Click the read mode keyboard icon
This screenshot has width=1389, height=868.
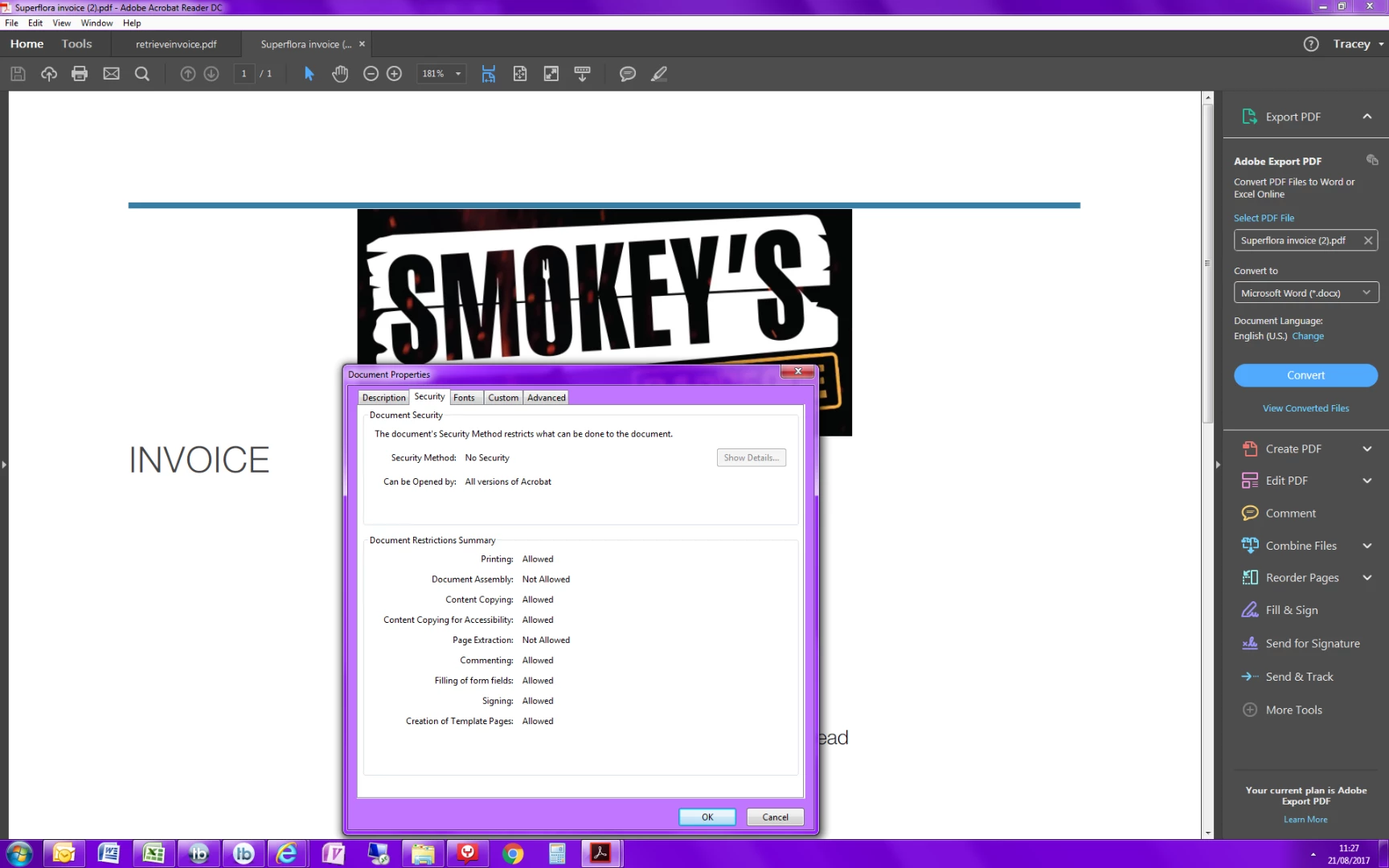(583, 74)
